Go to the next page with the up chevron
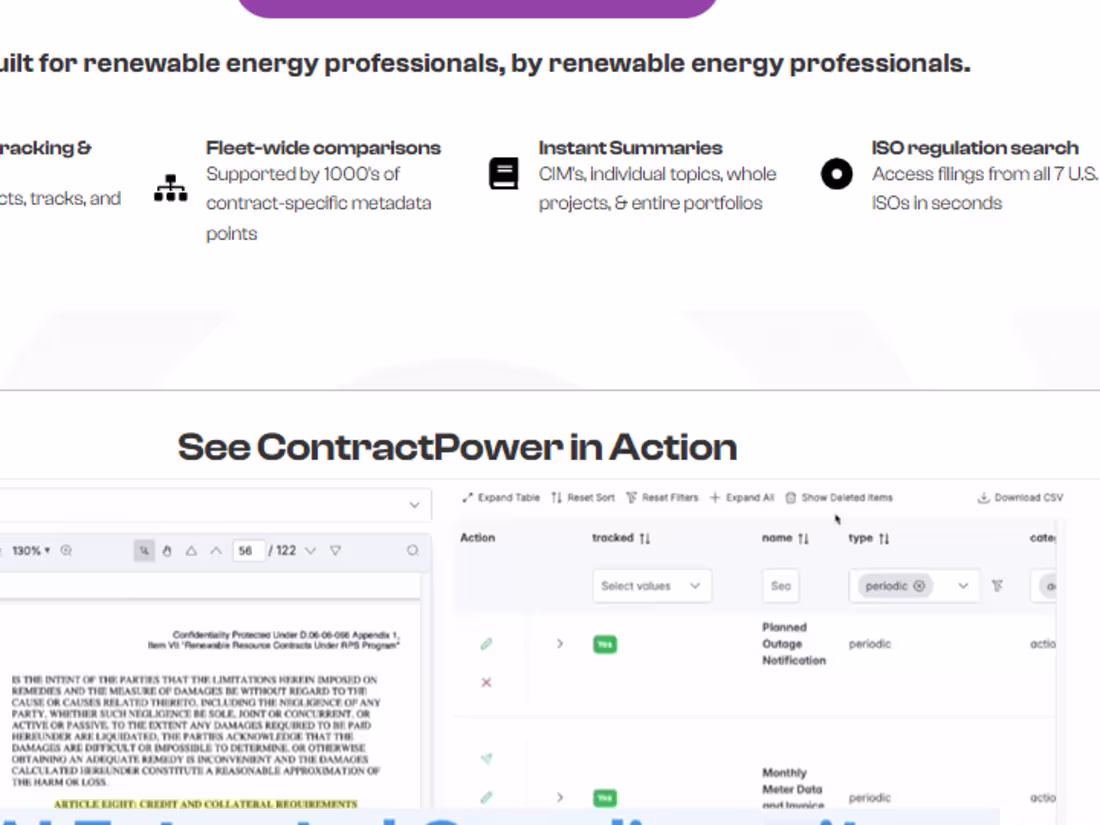 tap(215, 549)
